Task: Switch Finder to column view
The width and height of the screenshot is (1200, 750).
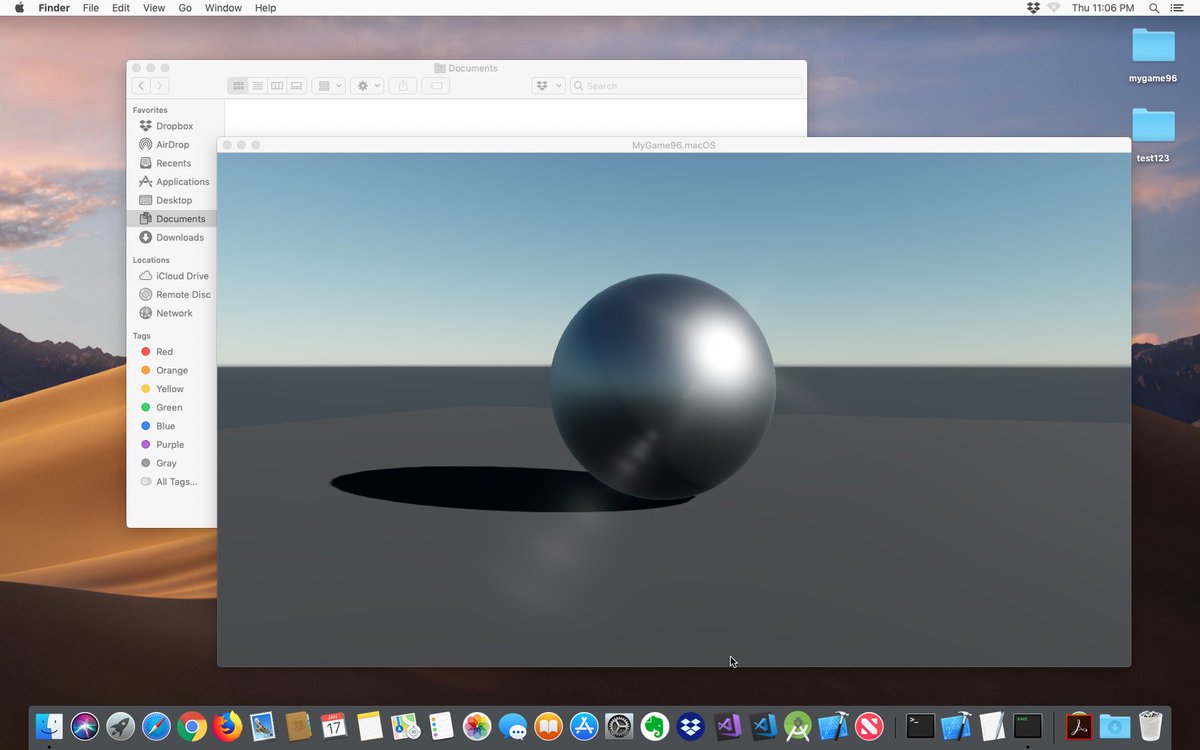Action: 277,86
